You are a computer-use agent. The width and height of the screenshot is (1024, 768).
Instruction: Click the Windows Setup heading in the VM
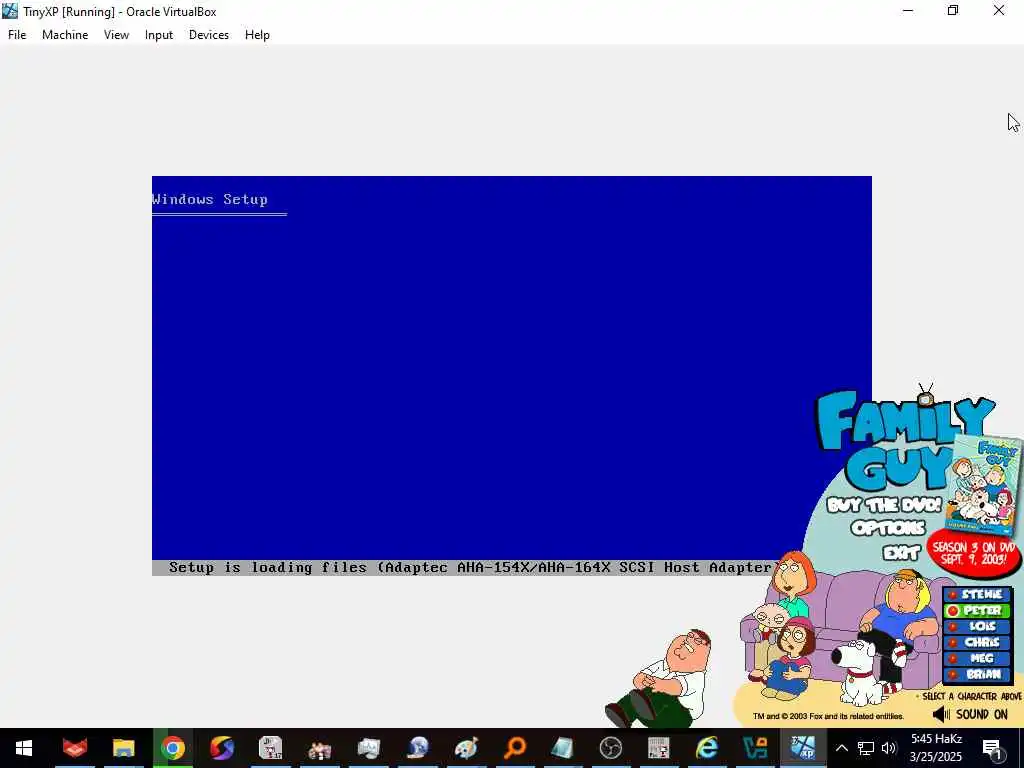coord(210,199)
